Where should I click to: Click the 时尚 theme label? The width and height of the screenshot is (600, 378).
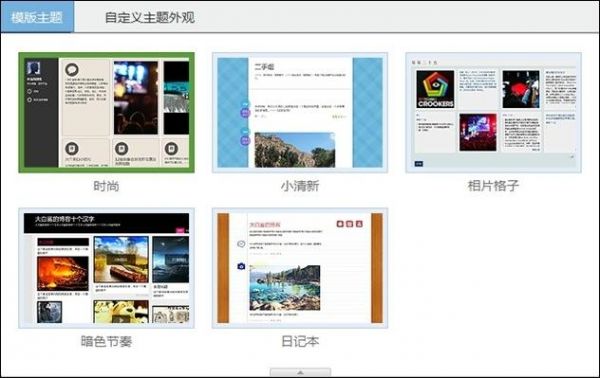tap(106, 186)
